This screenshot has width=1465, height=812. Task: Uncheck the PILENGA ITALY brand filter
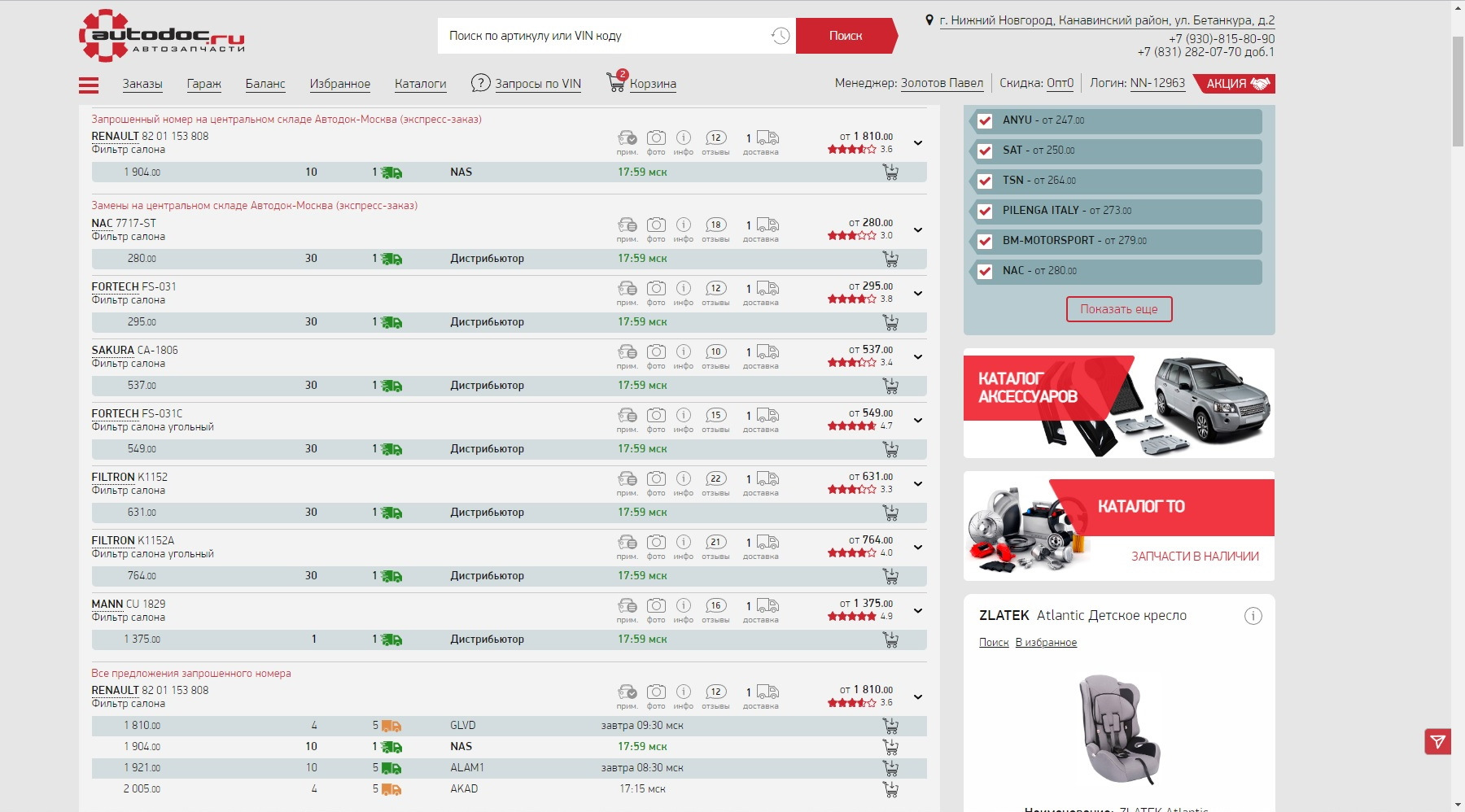(x=985, y=211)
